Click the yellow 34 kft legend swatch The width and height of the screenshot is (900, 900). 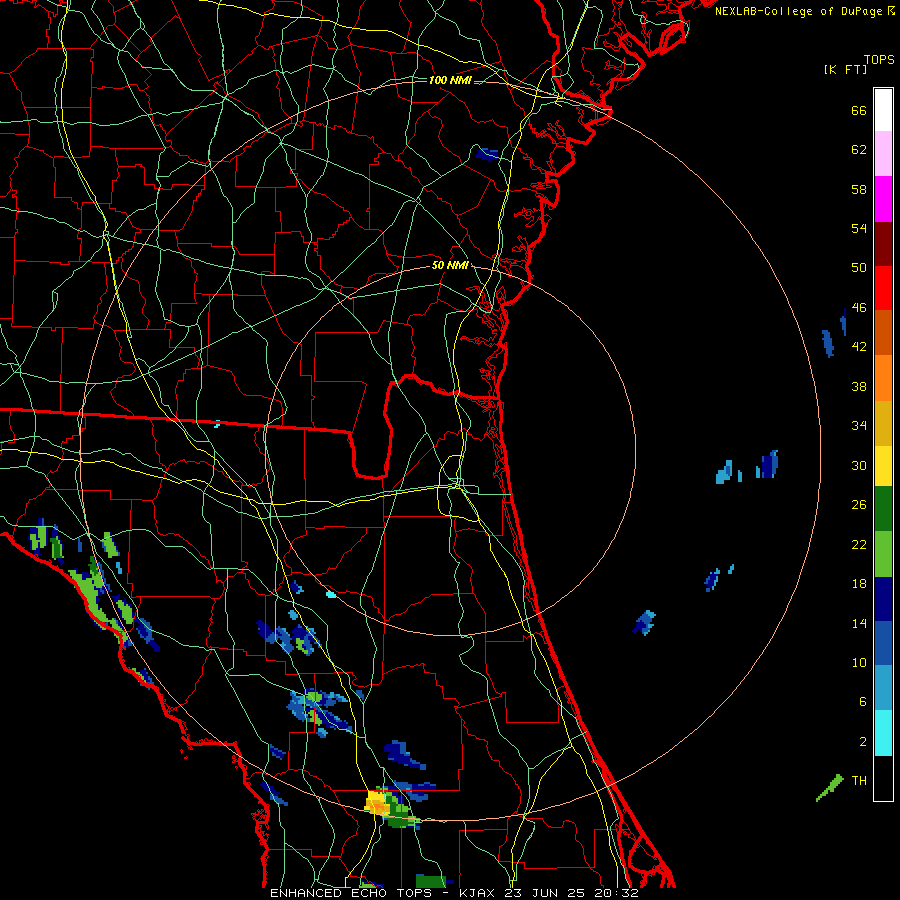pyautogui.click(x=883, y=466)
